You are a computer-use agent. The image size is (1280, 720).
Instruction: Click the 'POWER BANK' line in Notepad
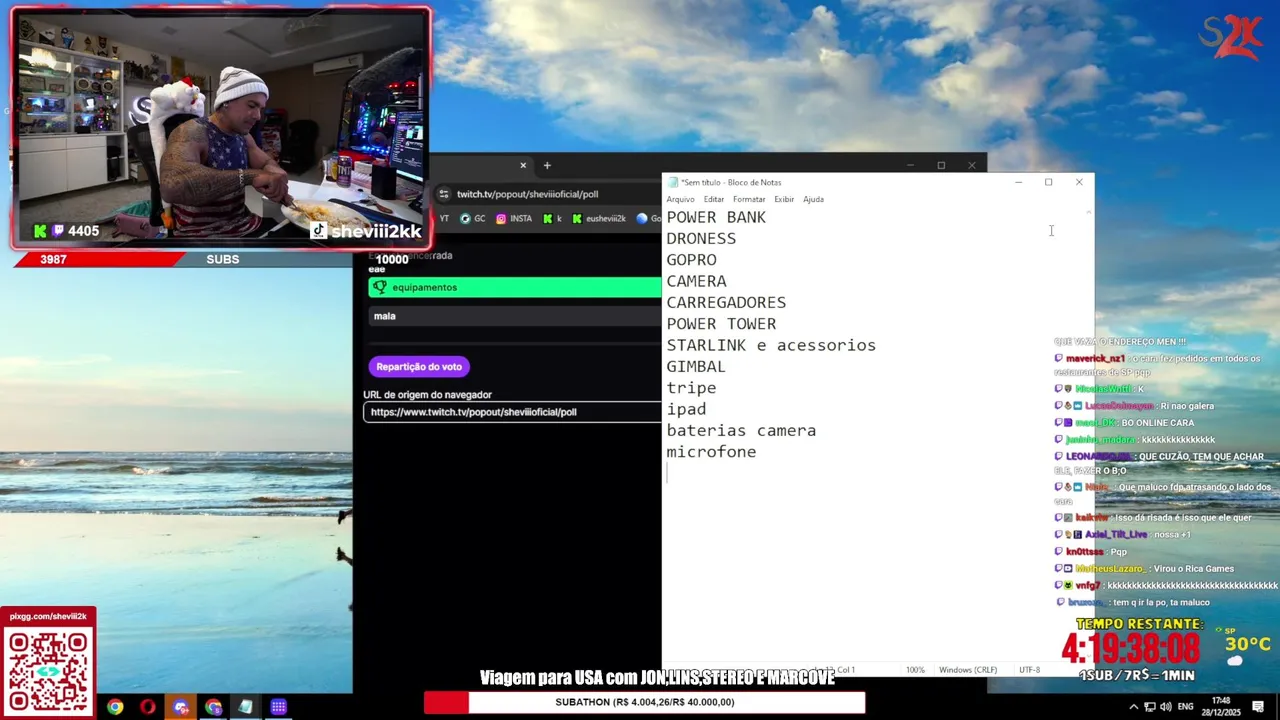point(716,217)
